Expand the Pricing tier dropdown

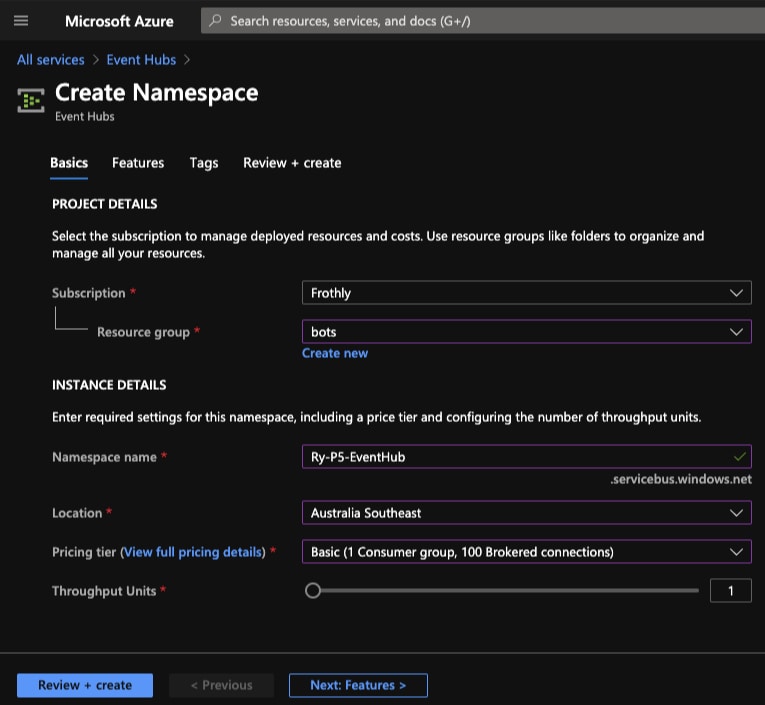[526, 552]
